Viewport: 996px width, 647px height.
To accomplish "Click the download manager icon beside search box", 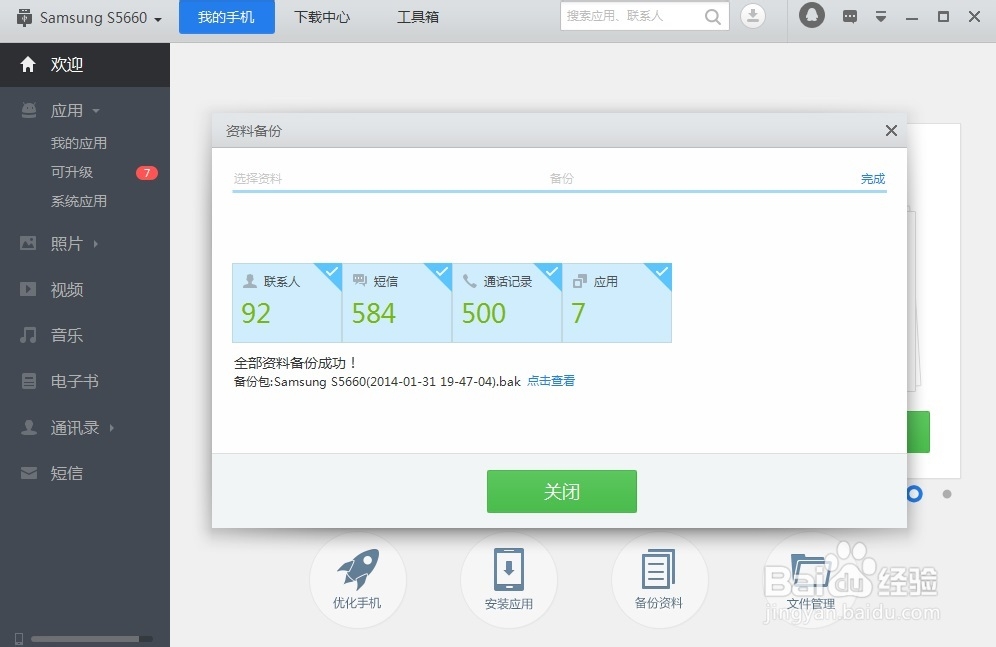I will coord(753,16).
